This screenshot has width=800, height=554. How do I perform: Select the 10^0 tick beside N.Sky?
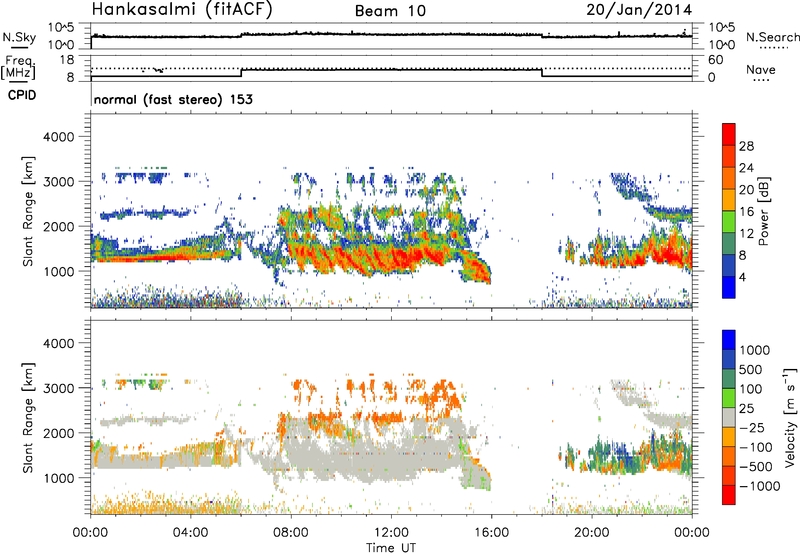point(60,45)
